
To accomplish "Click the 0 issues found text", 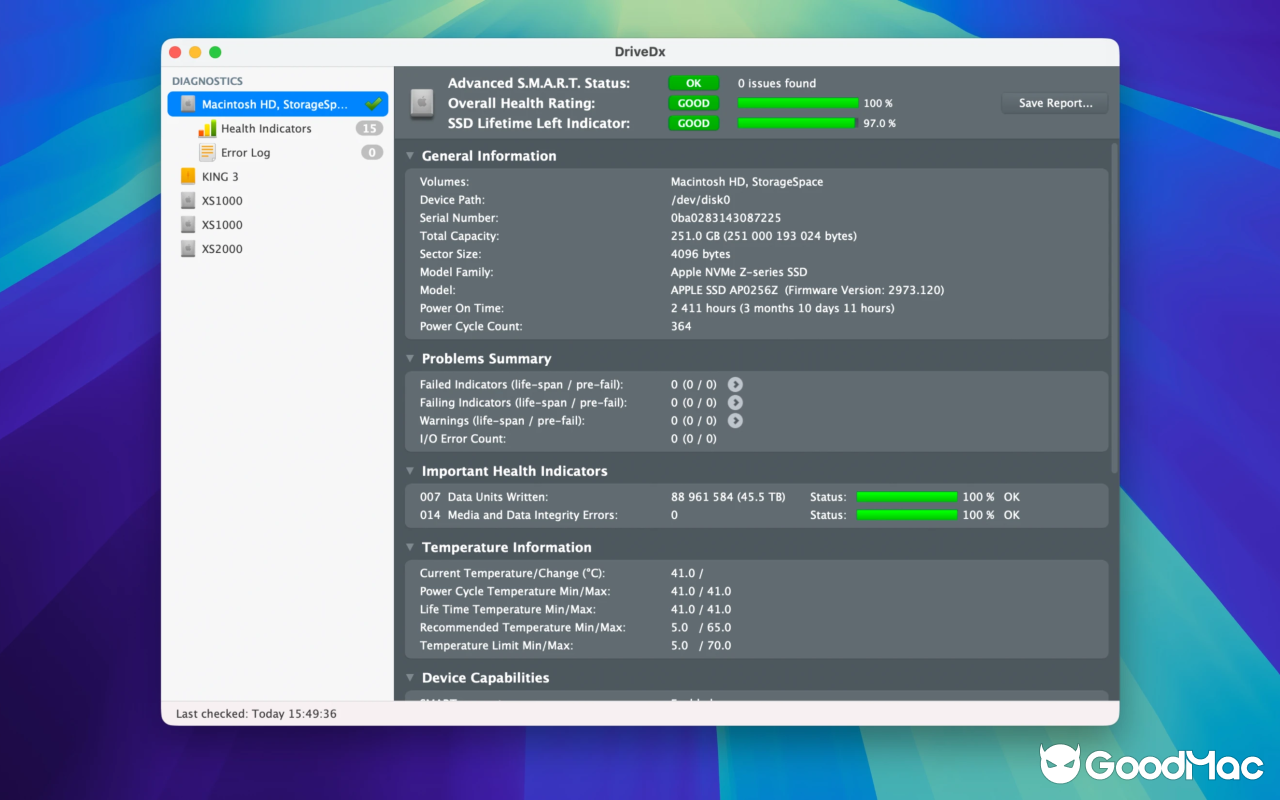I will click(x=777, y=83).
